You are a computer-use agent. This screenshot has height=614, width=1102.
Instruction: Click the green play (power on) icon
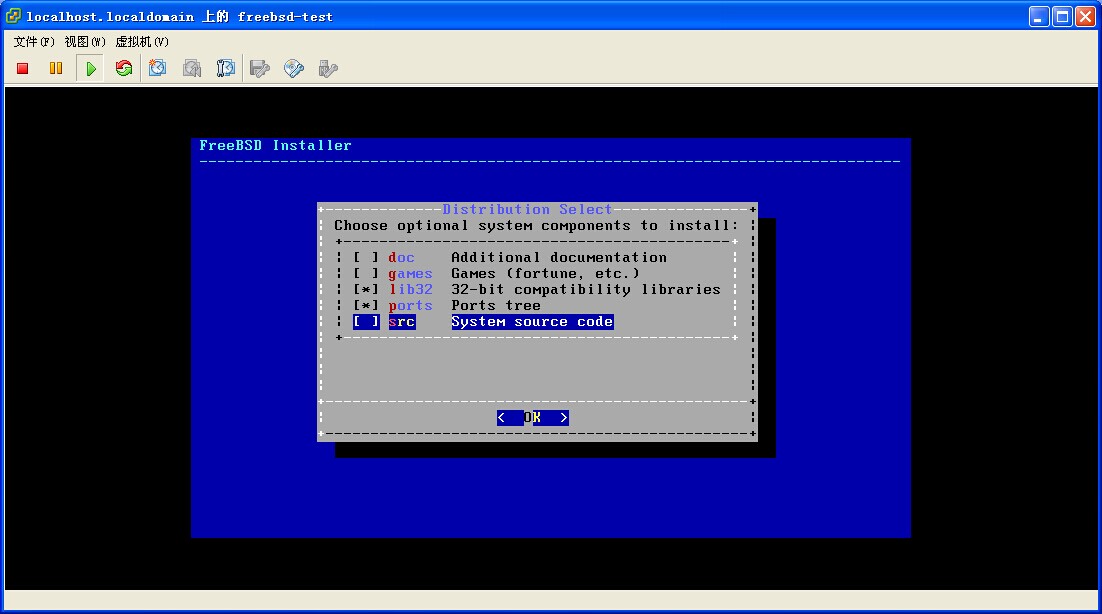coord(91,69)
